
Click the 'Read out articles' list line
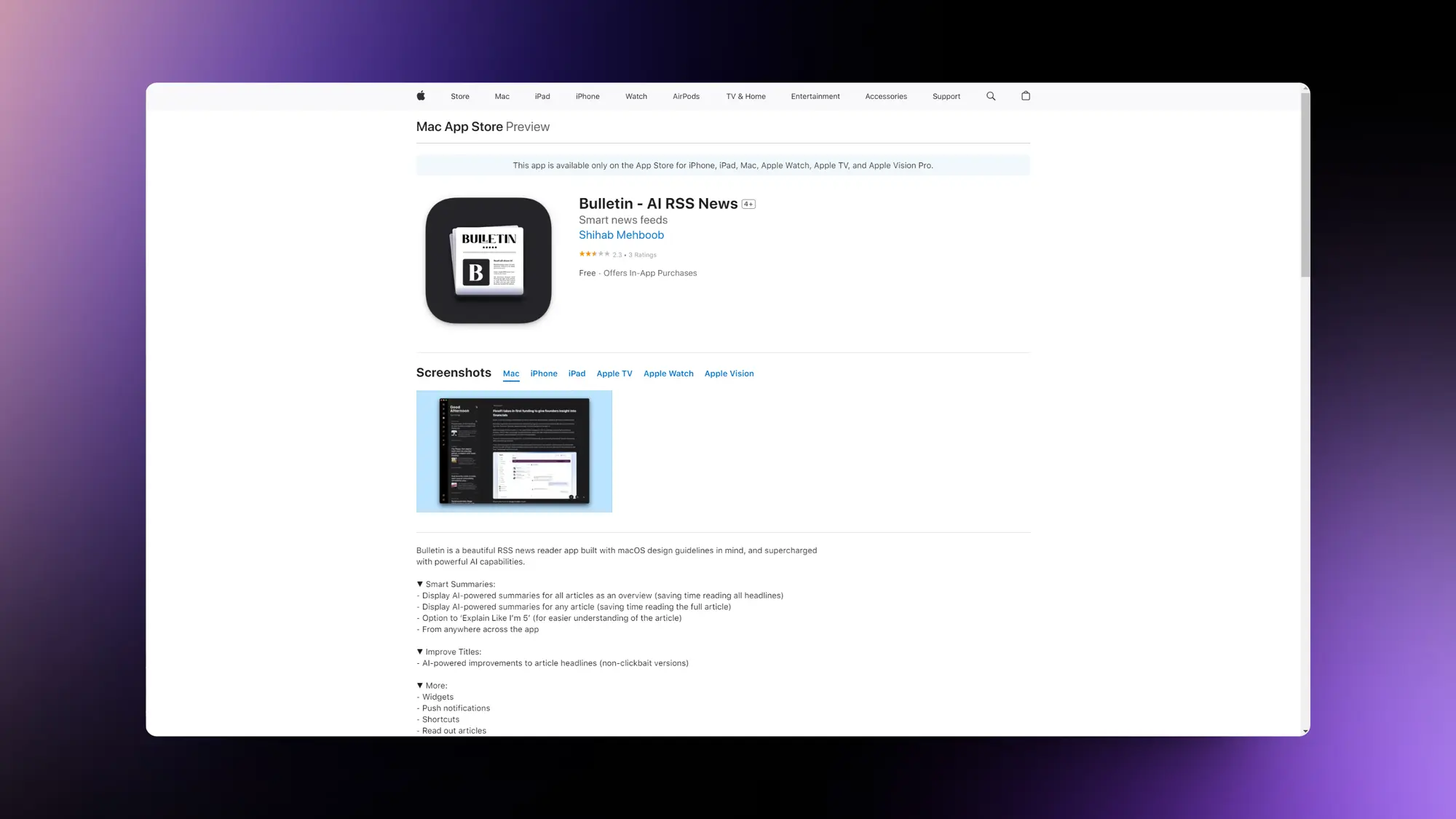451,731
